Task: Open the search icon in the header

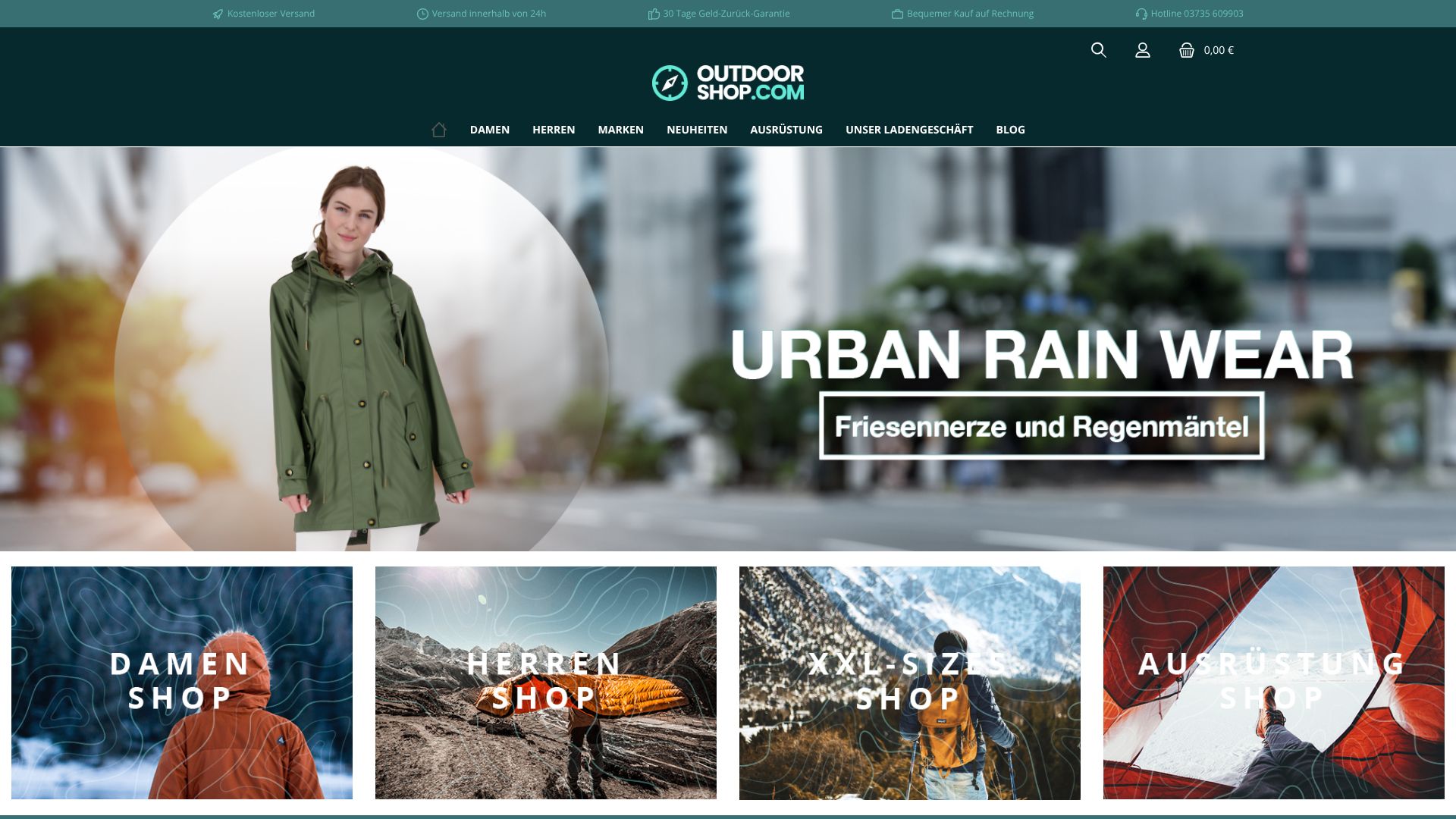Action: pyautogui.click(x=1099, y=51)
